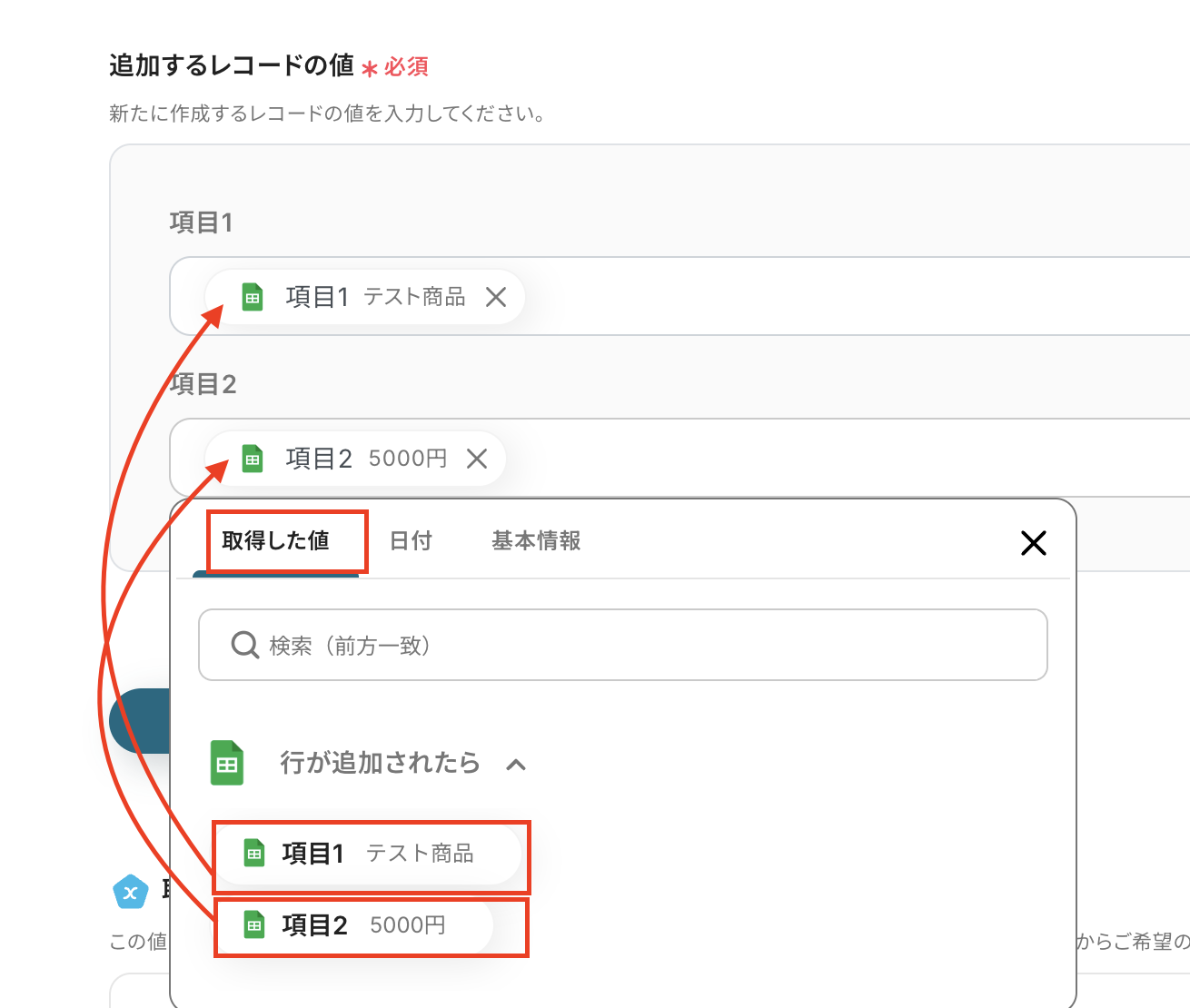Click empty area of 項目2 input field

(818, 459)
